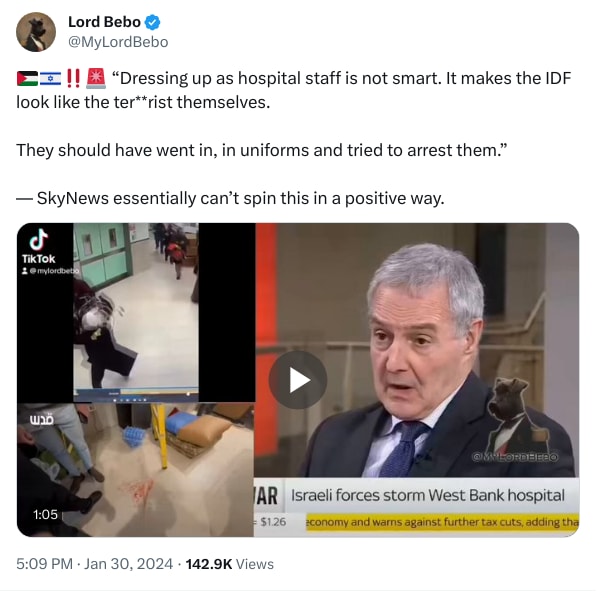Click the yellow news ticker strip
611x591 pixels.
442,522
